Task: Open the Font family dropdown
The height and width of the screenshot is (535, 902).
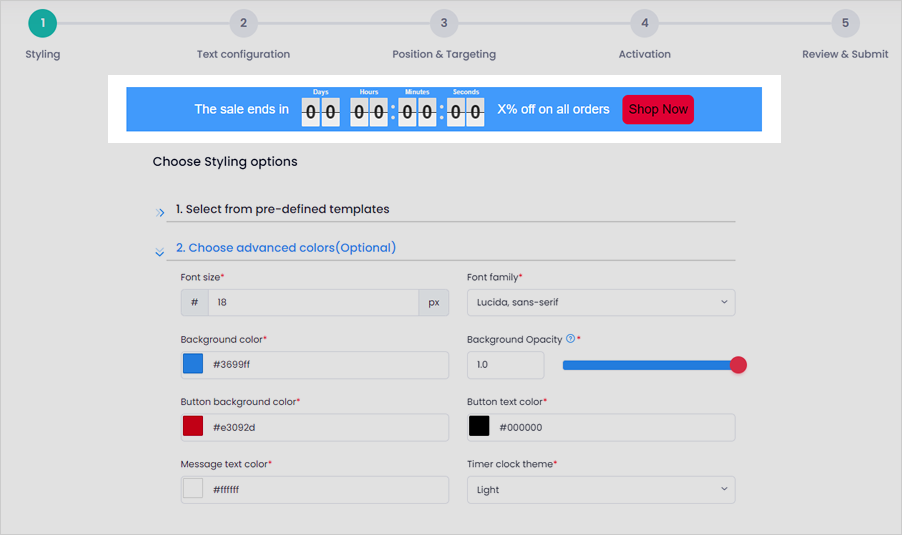Action: (601, 303)
